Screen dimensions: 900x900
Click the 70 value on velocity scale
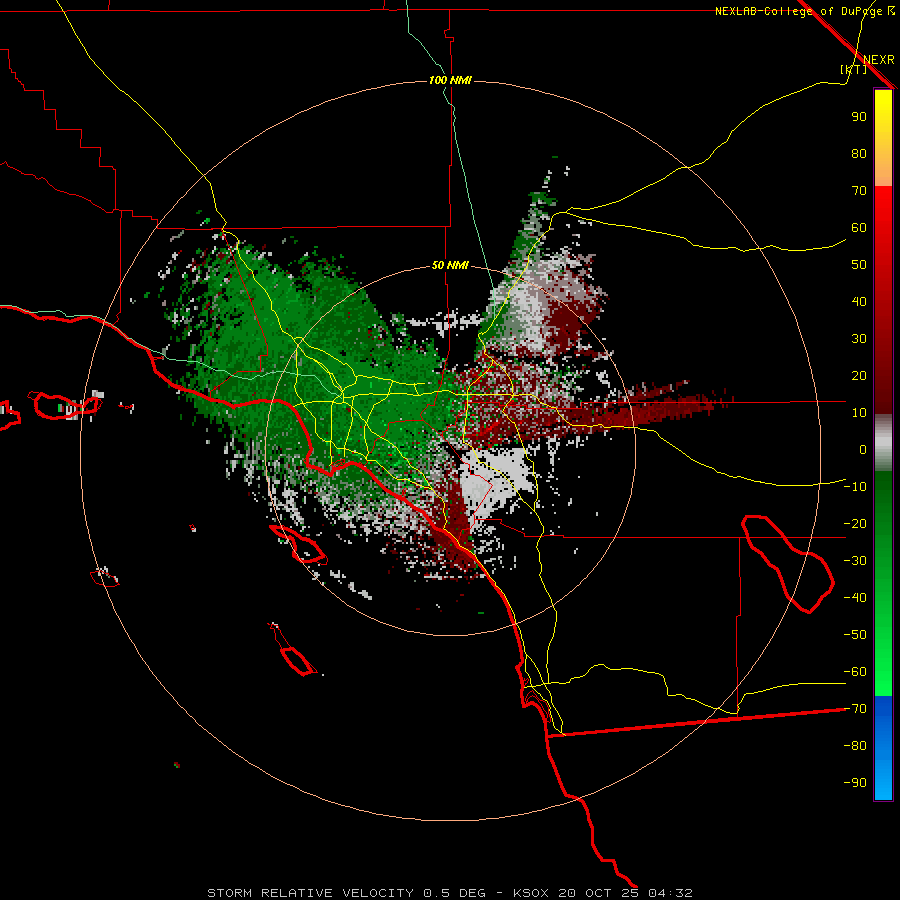tap(859, 191)
